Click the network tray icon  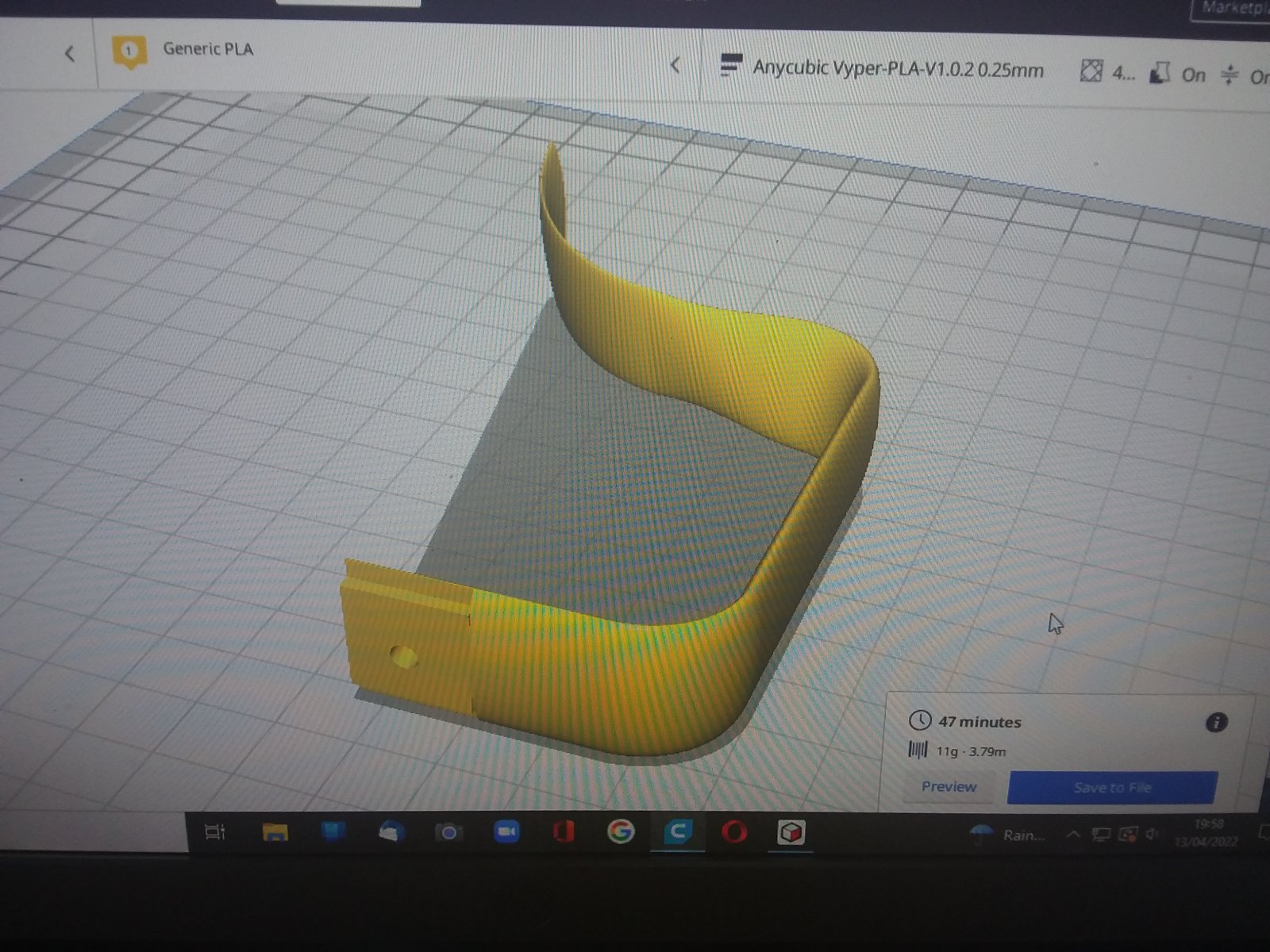point(1101,835)
